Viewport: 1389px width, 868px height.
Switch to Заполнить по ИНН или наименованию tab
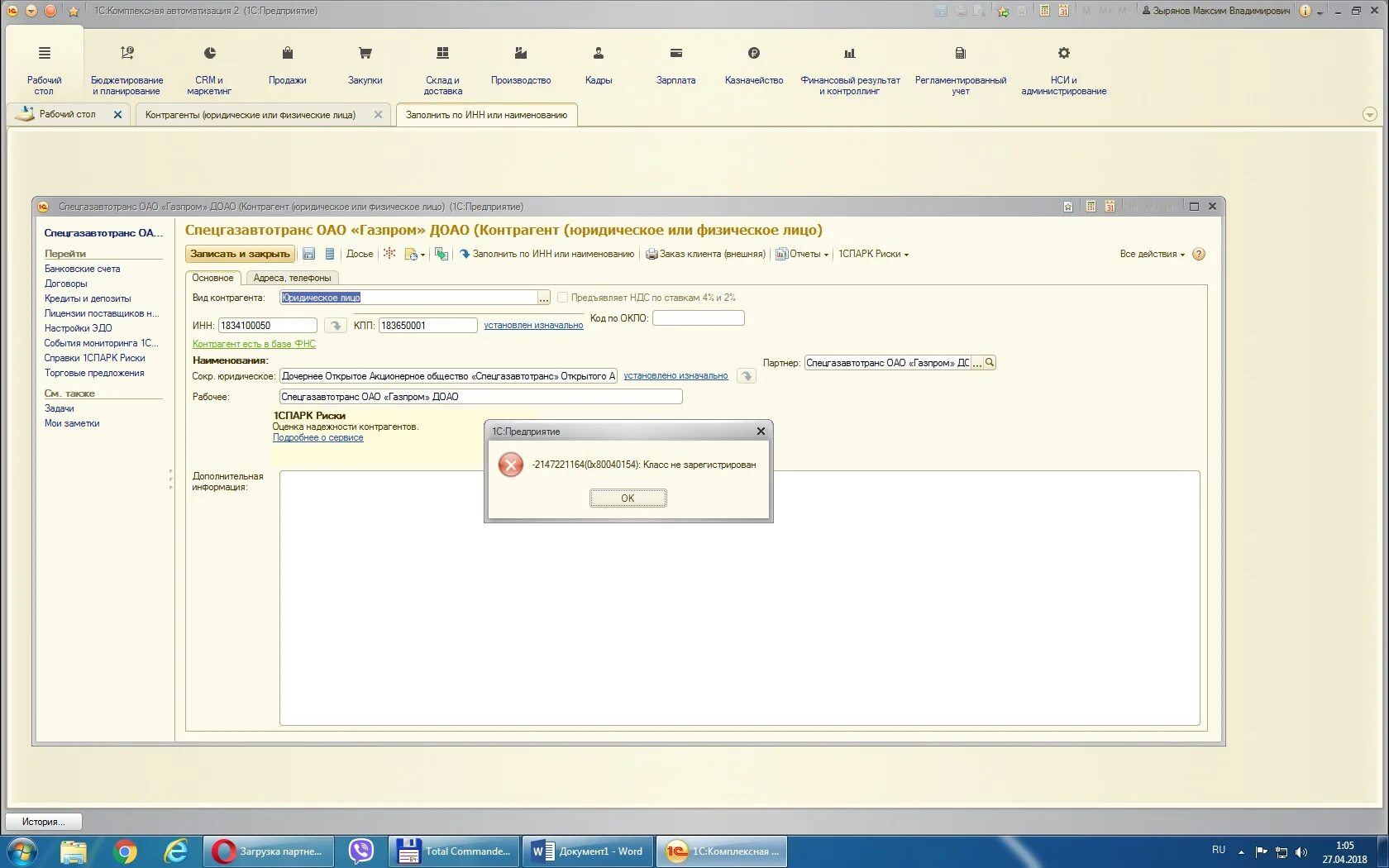(x=486, y=115)
